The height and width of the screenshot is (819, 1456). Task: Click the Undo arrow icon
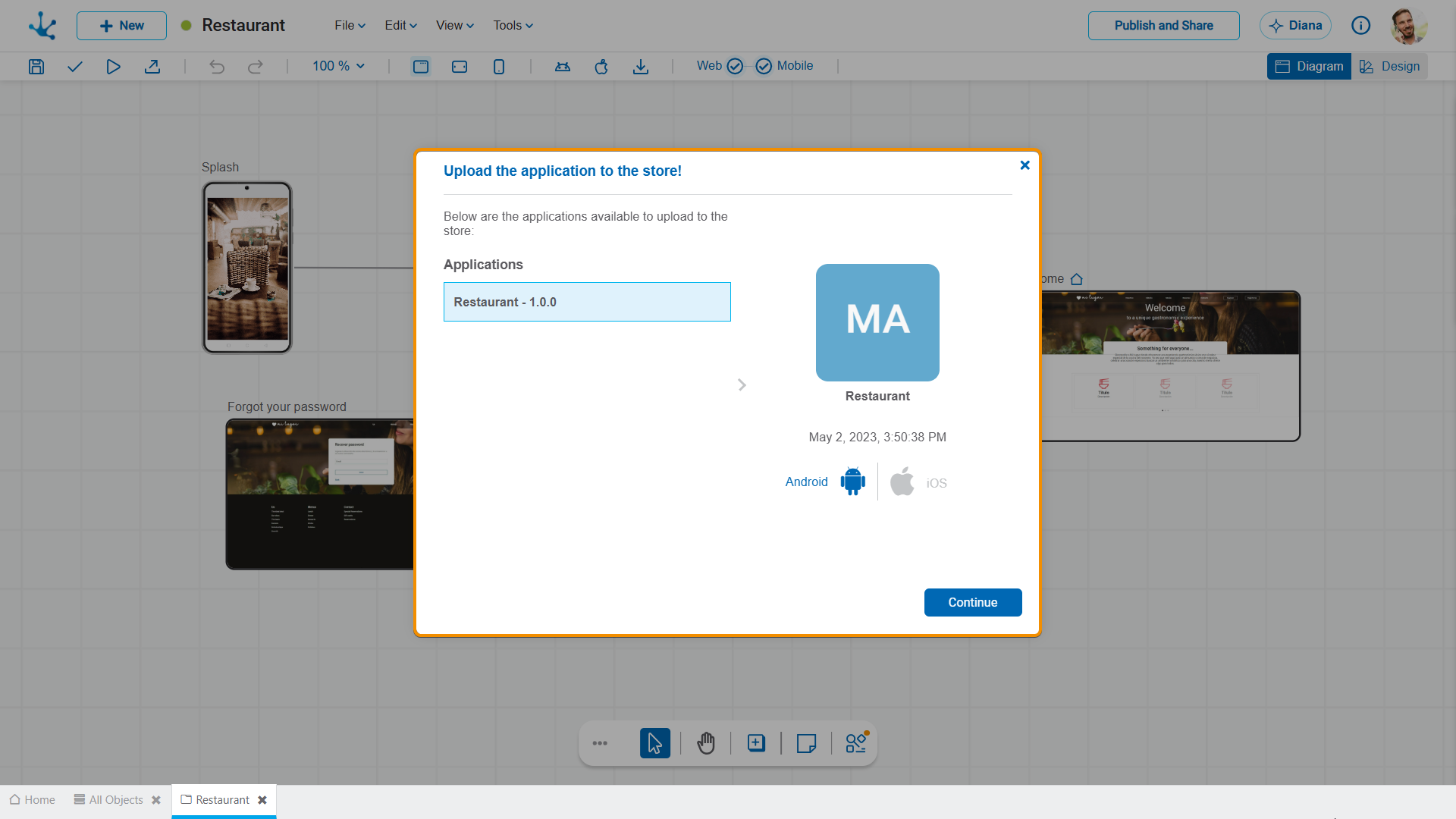click(x=217, y=67)
